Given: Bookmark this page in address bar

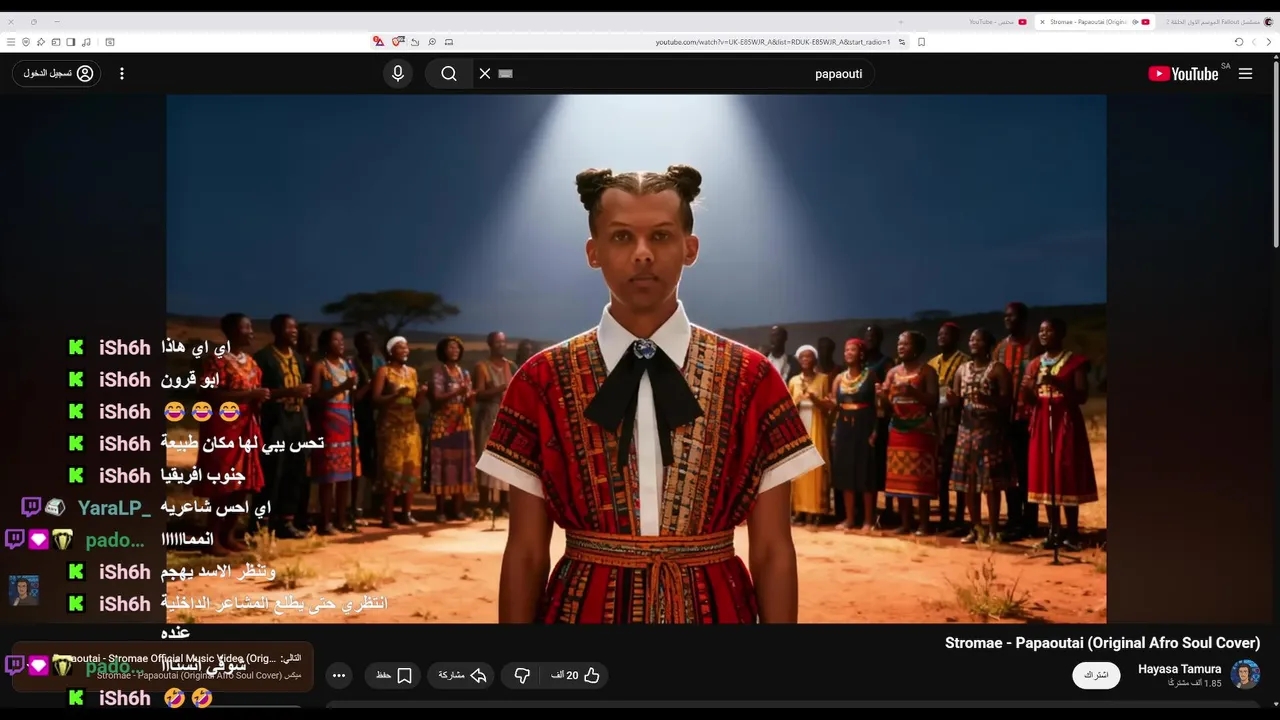Looking at the screenshot, I should [x=921, y=42].
